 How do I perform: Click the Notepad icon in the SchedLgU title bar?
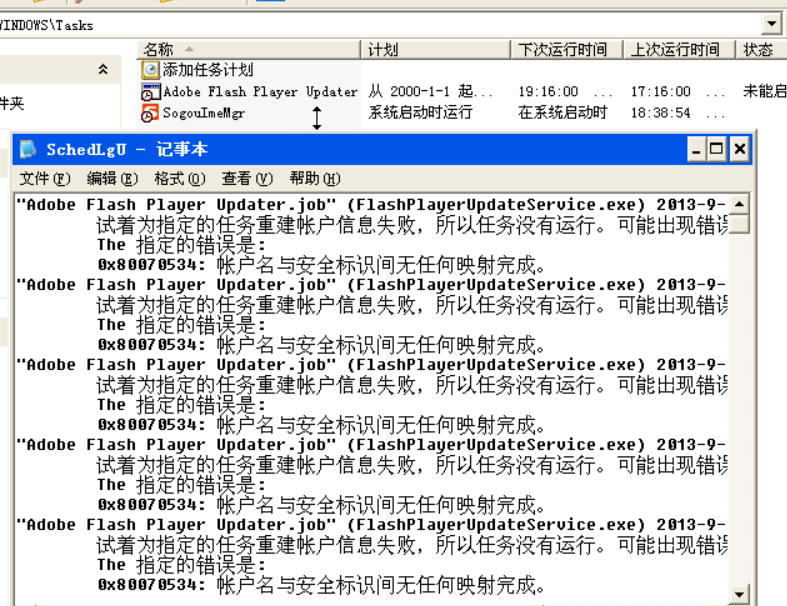pos(29,149)
